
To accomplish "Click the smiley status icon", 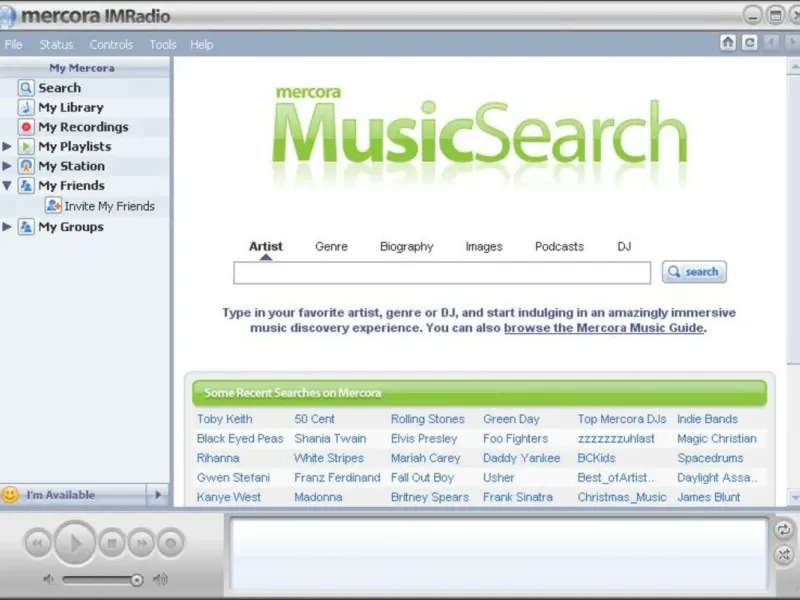I will pos(10,494).
